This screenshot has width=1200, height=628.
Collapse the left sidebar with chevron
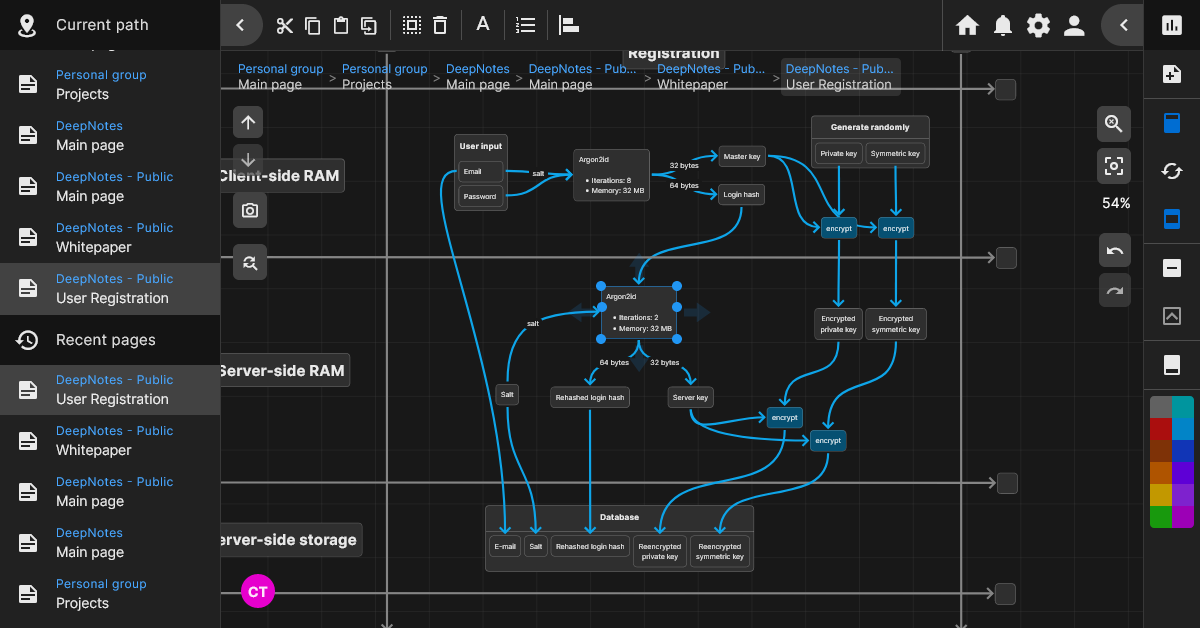(240, 25)
